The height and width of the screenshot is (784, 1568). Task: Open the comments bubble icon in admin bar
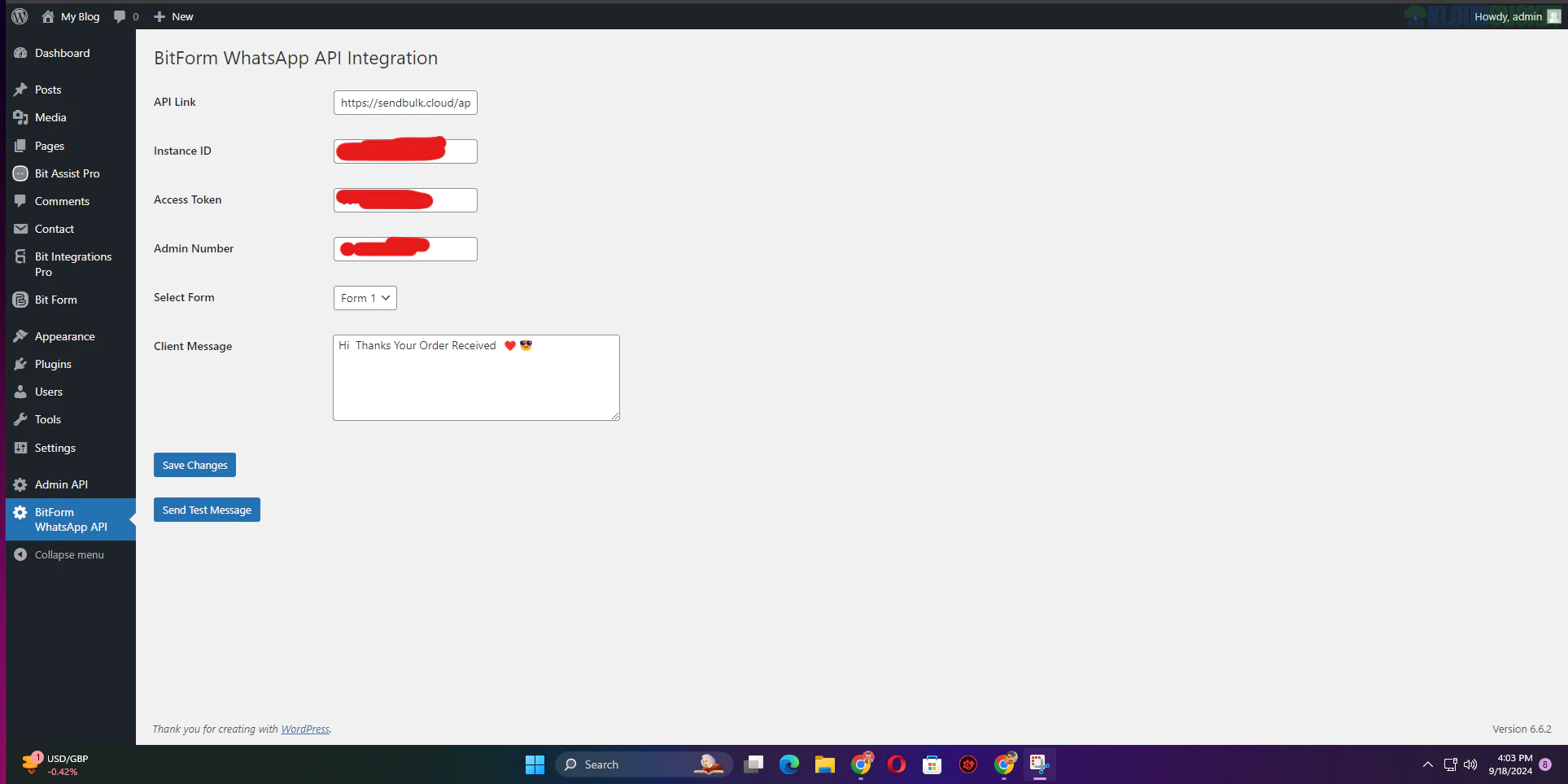(120, 16)
